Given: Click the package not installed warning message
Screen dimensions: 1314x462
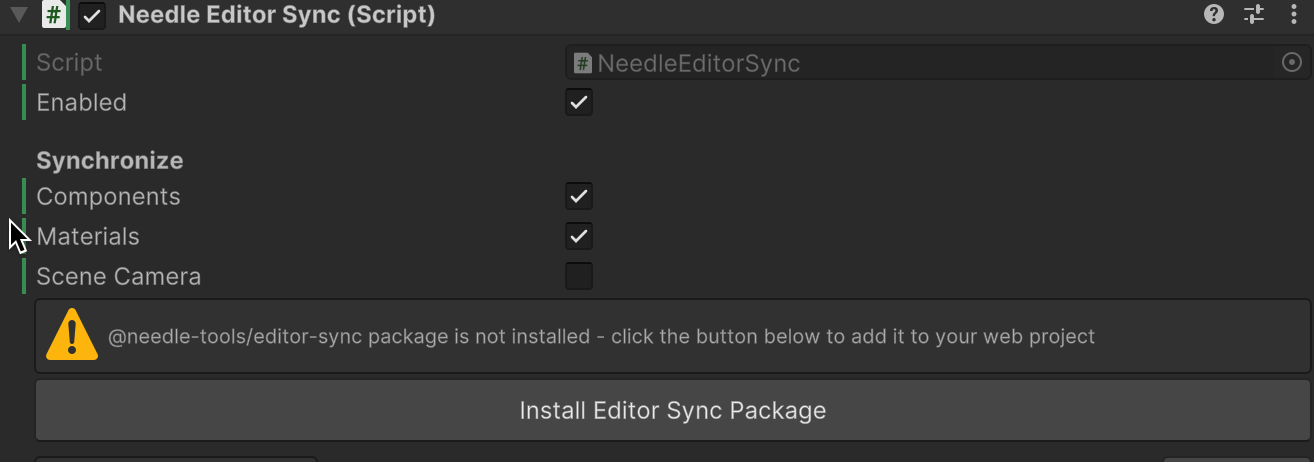Looking at the screenshot, I should pyautogui.click(x=601, y=337).
